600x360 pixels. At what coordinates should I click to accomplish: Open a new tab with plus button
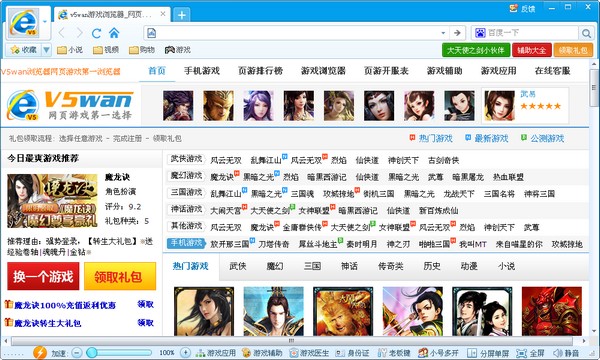(182, 15)
